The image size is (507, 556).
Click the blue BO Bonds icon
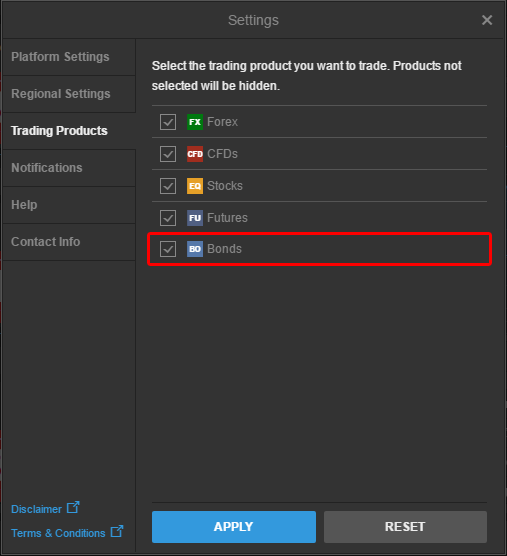[195, 249]
